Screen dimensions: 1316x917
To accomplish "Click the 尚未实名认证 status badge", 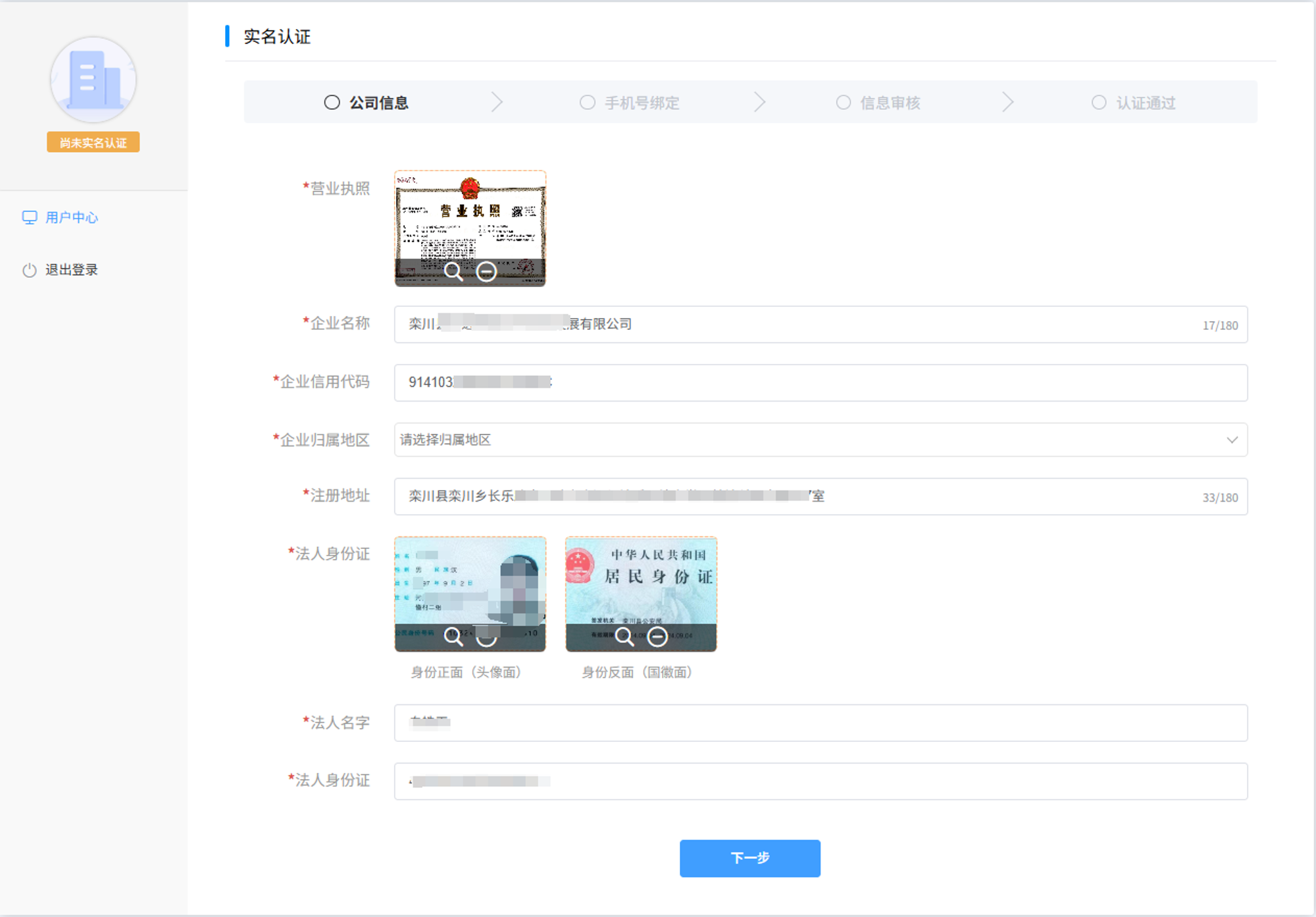I will [x=93, y=143].
